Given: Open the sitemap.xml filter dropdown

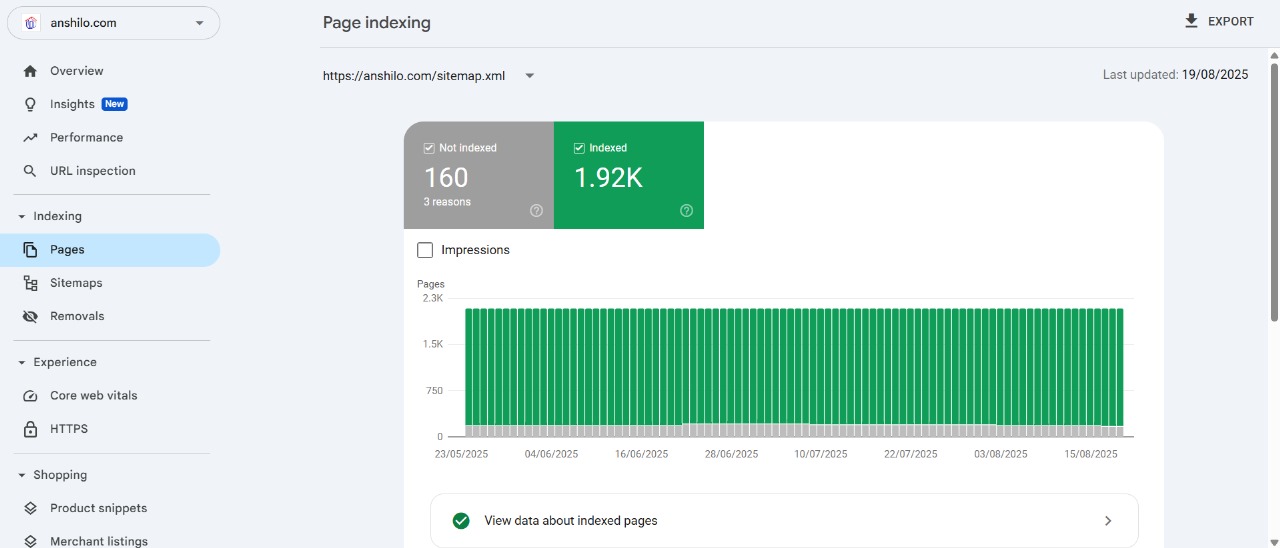Looking at the screenshot, I should (530, 76).
